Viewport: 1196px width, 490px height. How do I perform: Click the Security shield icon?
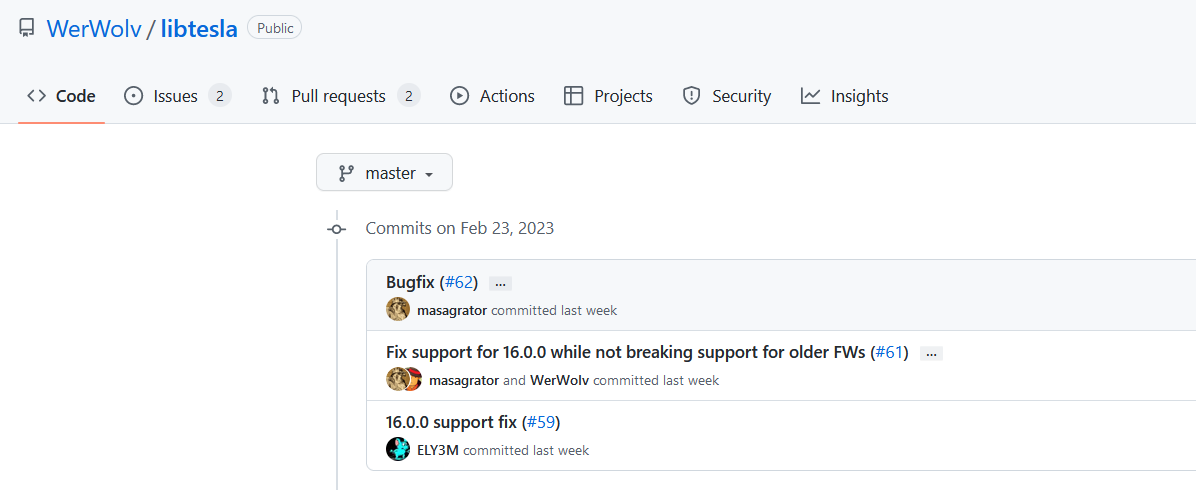691,96
